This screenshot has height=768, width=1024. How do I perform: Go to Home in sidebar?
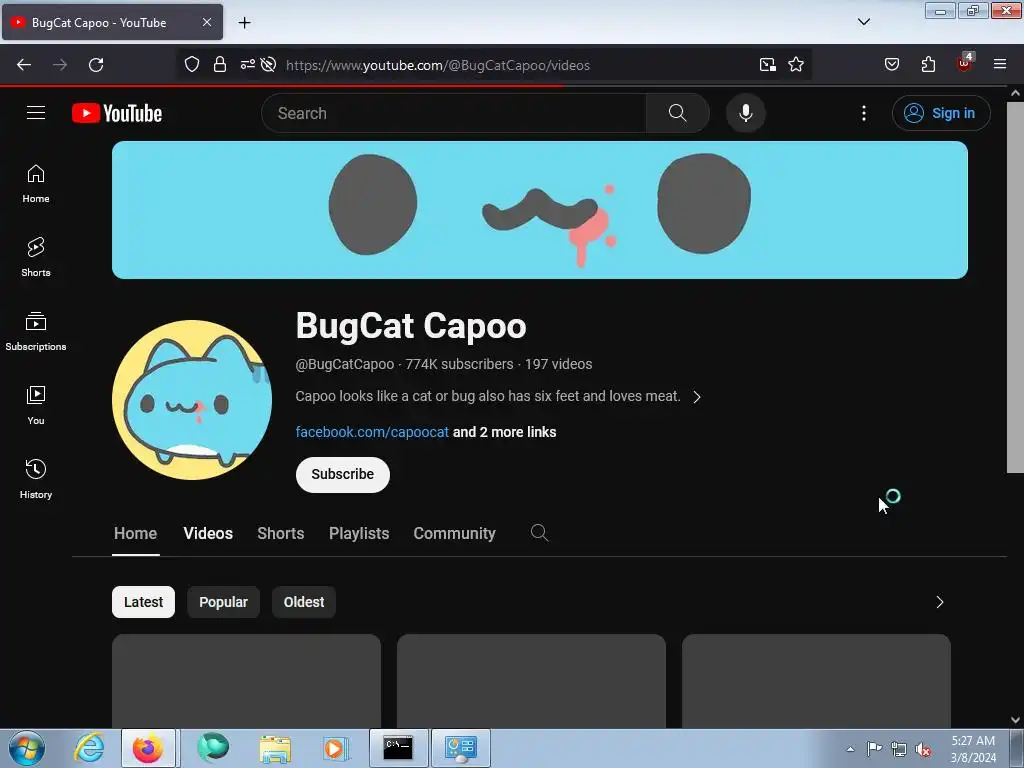coord(36,184)
